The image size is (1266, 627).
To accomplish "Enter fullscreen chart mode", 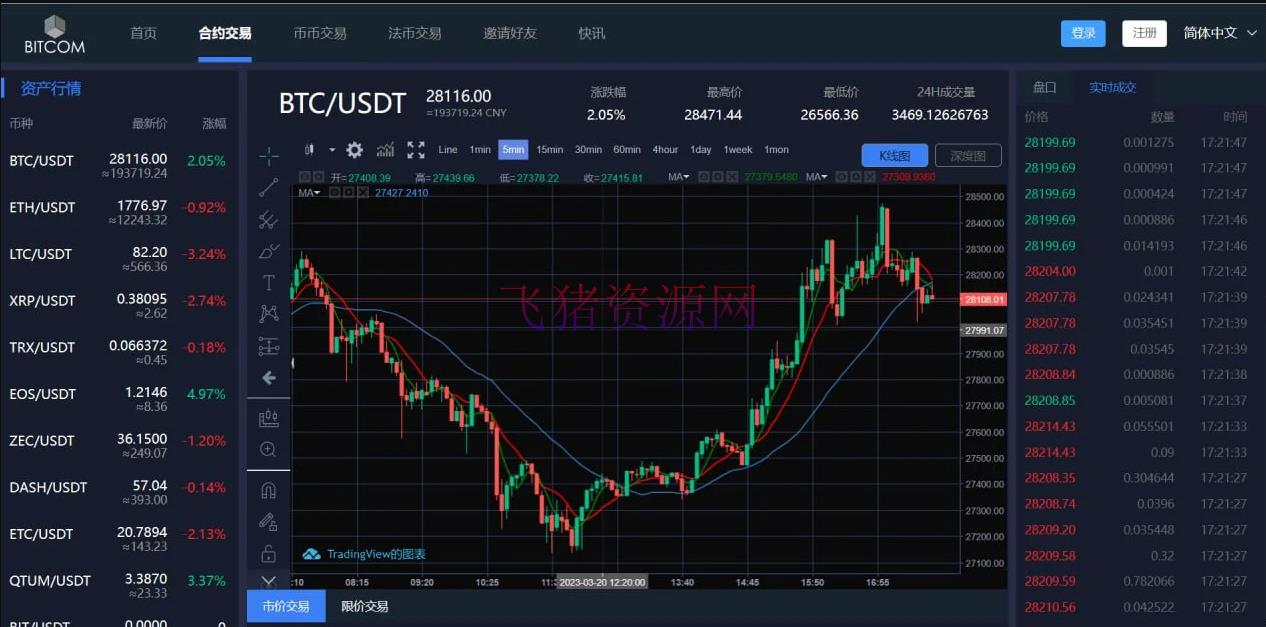I will 416,150.
